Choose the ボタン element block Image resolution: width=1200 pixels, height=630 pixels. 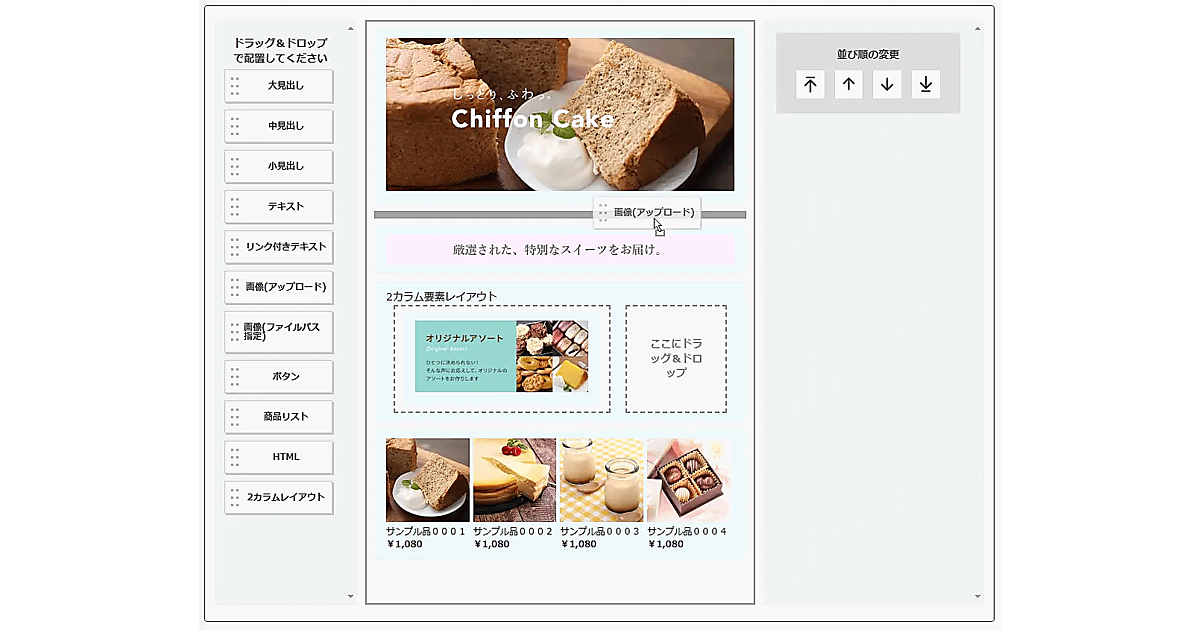point(279,377)
